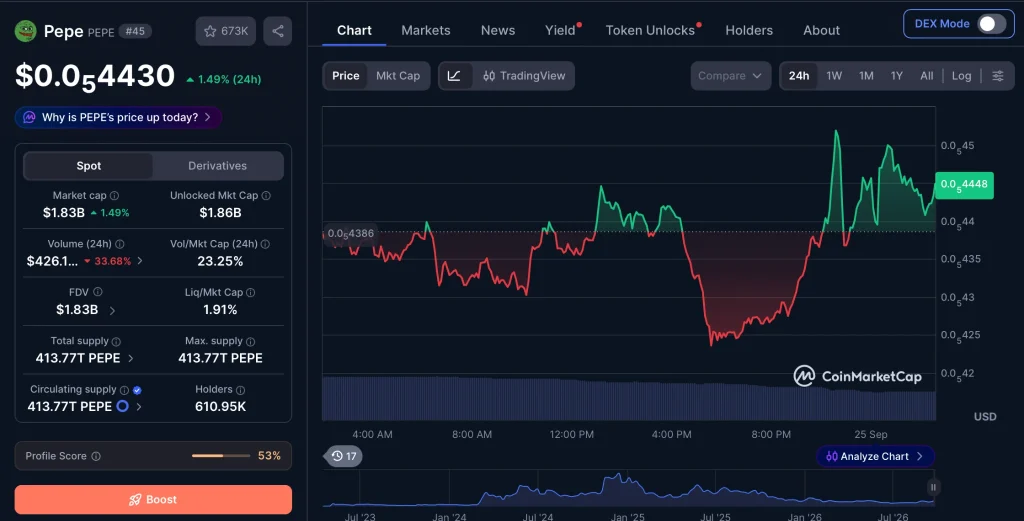Click Holders info icon
Screen dimensions: 1024x521
click(x=240, y=390)
